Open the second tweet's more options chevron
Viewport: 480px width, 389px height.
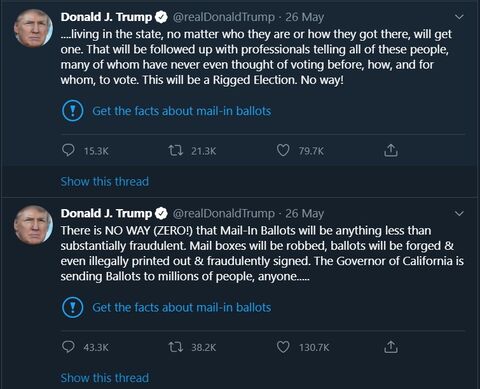tap(459, 213)
